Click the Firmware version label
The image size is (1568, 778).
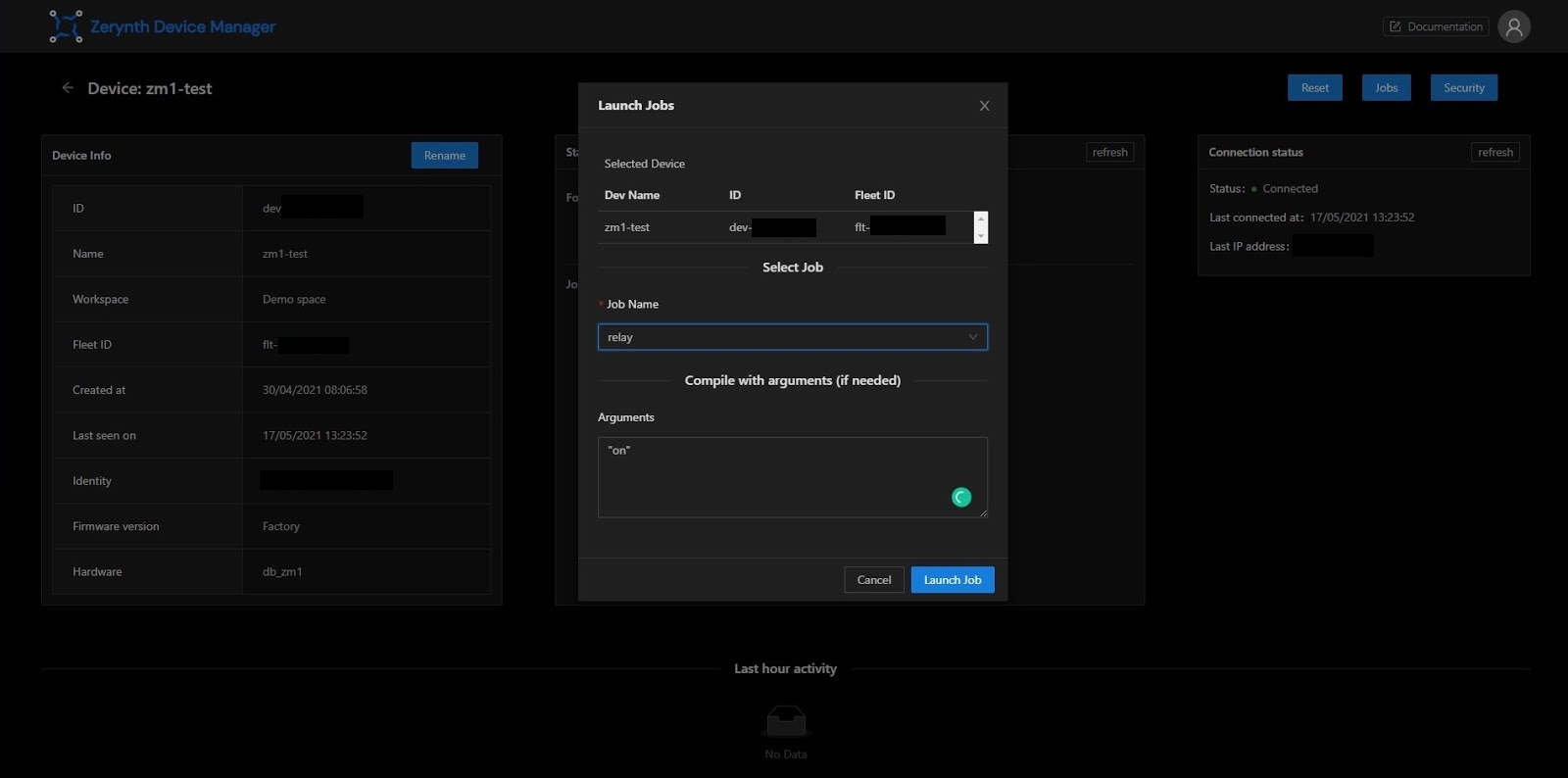click(116, 526)
